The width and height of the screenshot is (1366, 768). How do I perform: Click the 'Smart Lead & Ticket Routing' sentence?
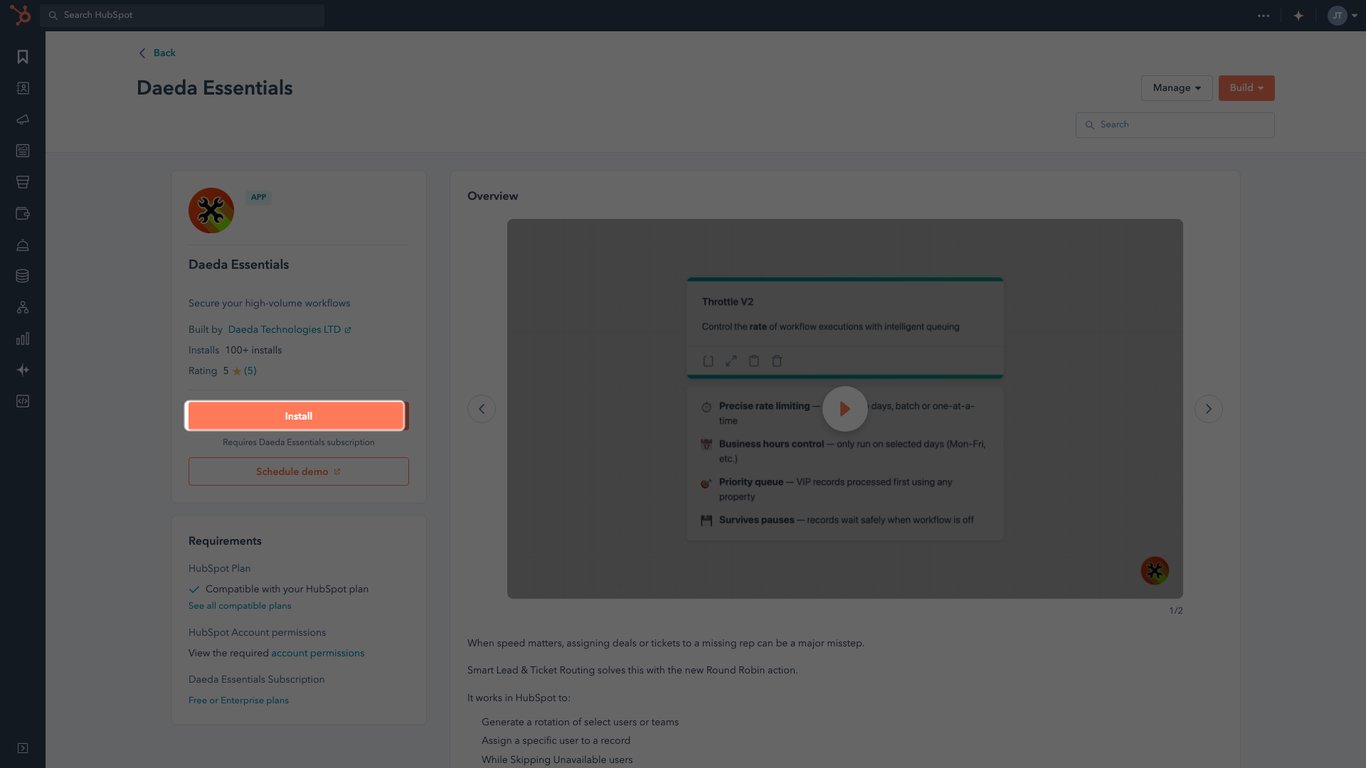tap(632, 670)
